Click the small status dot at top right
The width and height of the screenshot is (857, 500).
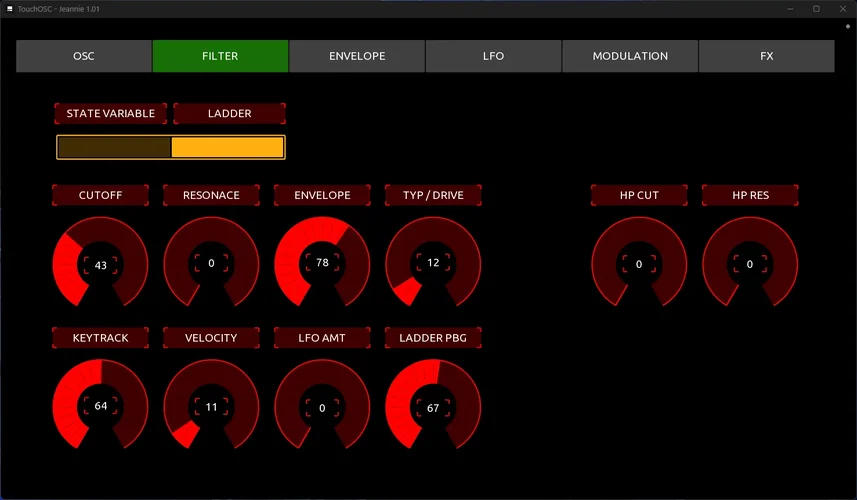coord(848,26)
